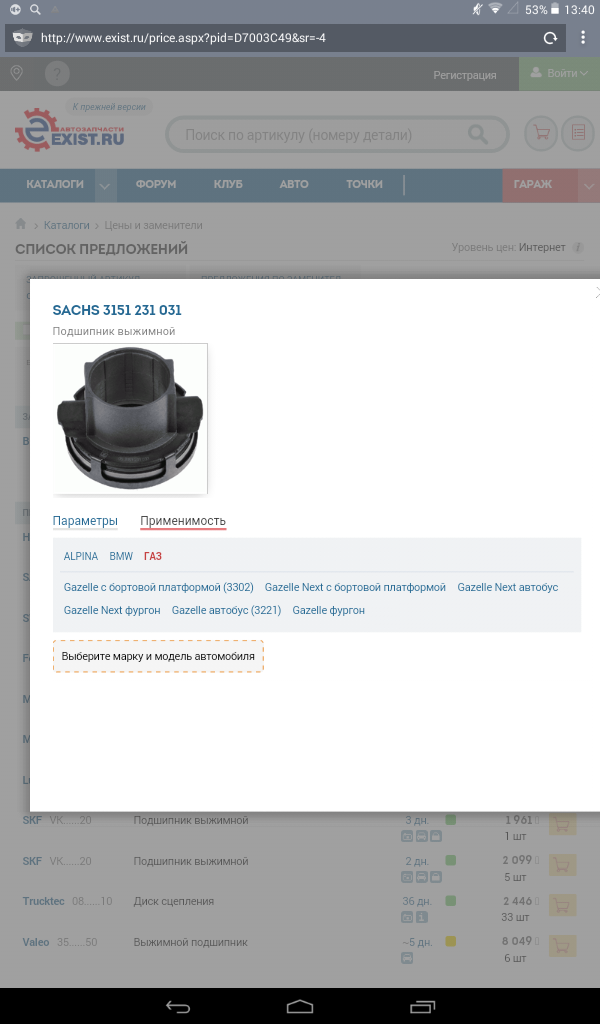This screenshot has height=1024, width=600.
Task: Click the search magnifier icon
Action: (x=478, y=135)
